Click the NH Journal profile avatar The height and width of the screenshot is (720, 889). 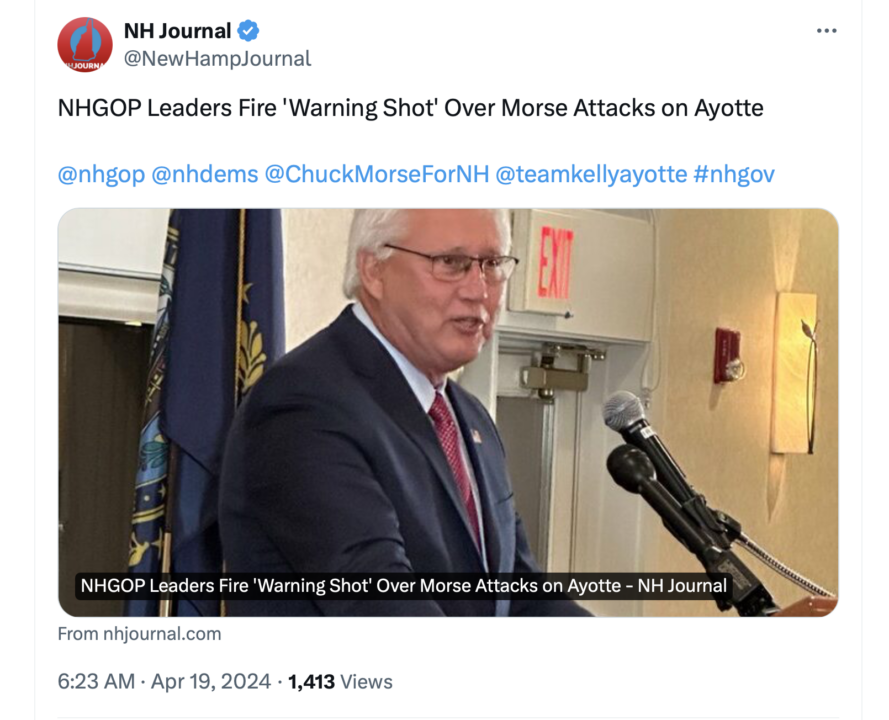(x=85, y=45)
